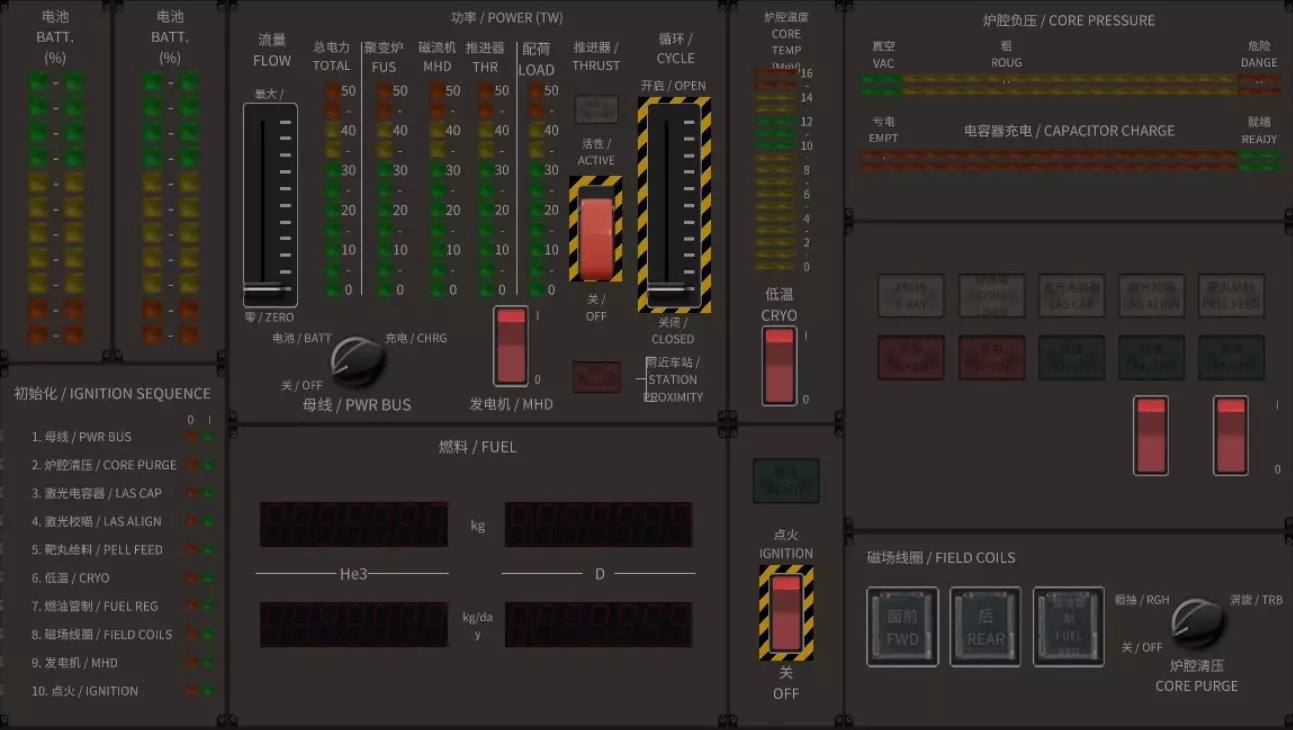Select TRB position label on CORE PURGE
This screenshot has width=1293, height=730.
pos(1256,600)
